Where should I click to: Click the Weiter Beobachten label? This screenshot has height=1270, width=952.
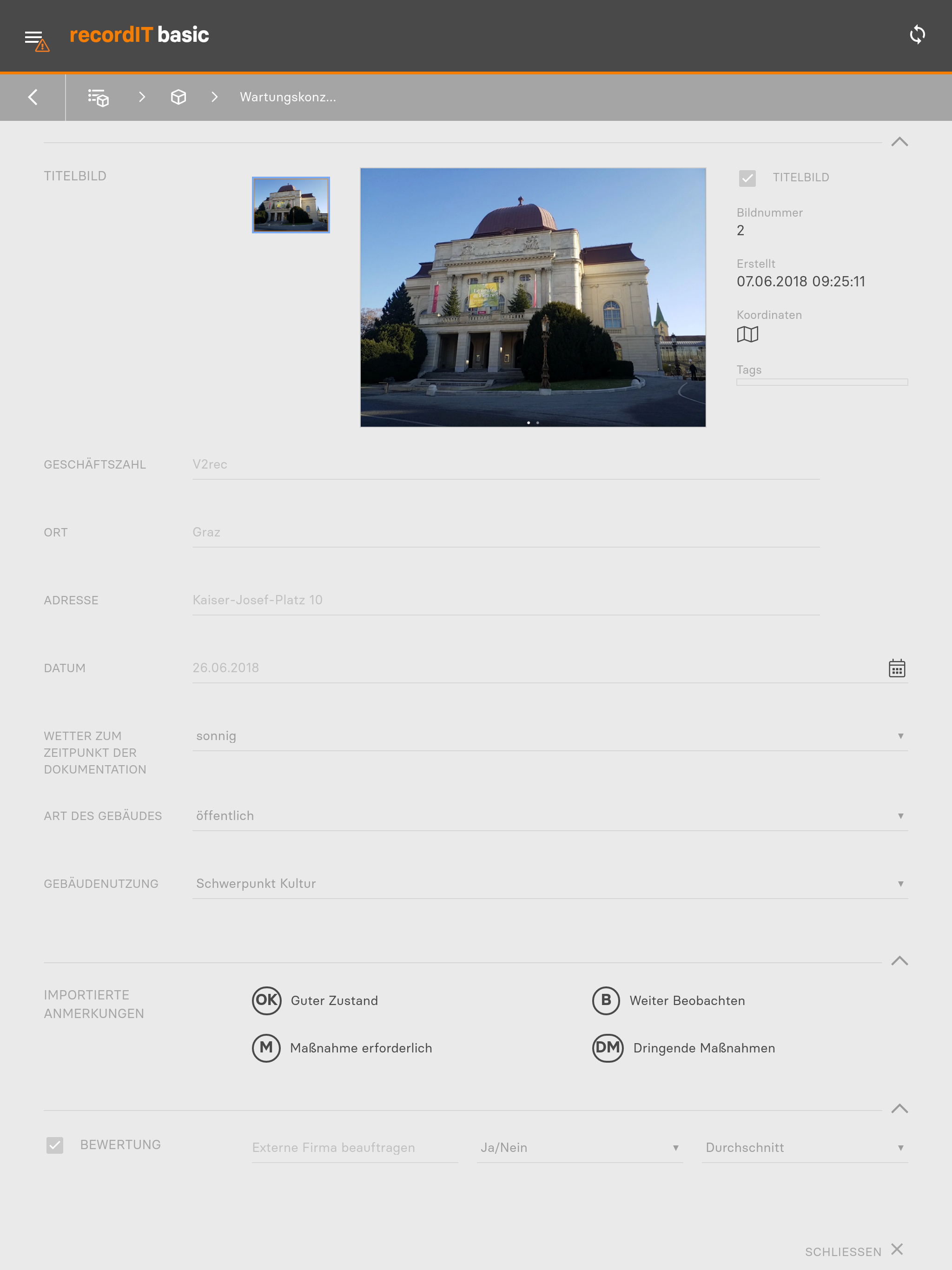pos(688,1001)
